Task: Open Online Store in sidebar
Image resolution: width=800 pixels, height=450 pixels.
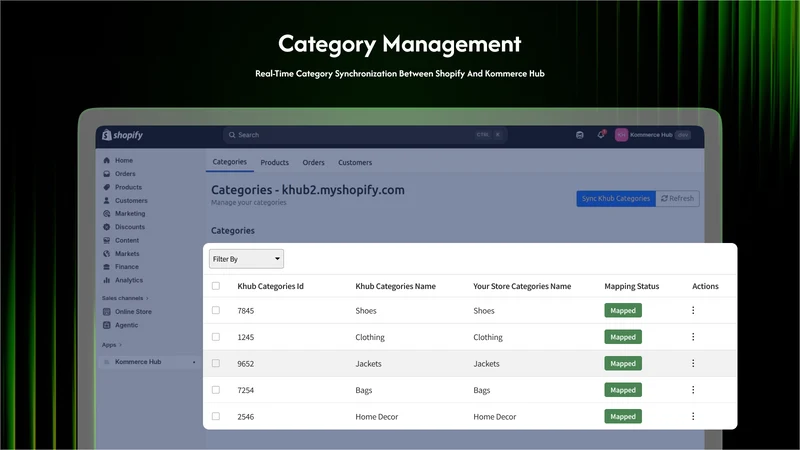Action: (128, 312)
